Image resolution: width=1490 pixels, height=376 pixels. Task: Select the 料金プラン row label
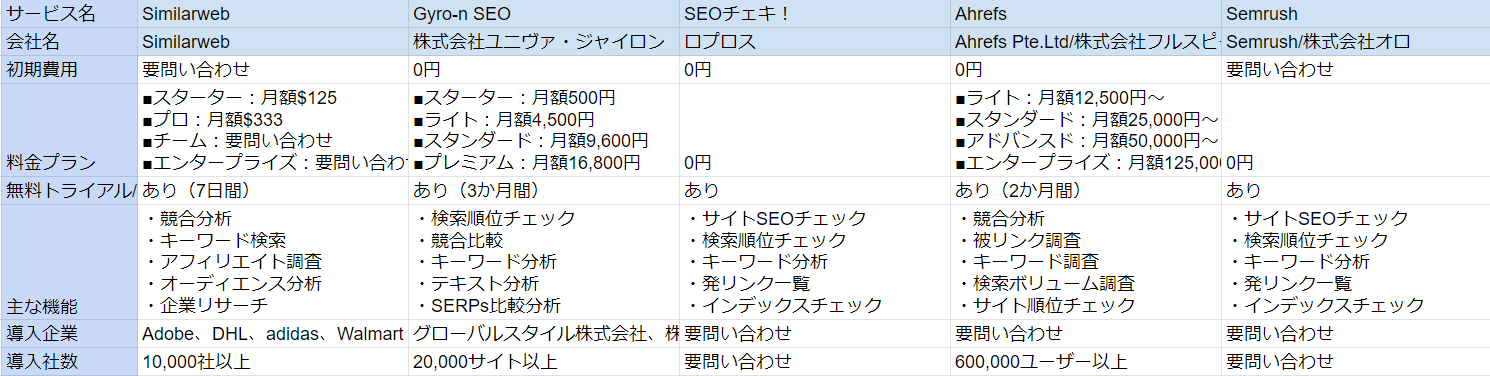point(69,130)
